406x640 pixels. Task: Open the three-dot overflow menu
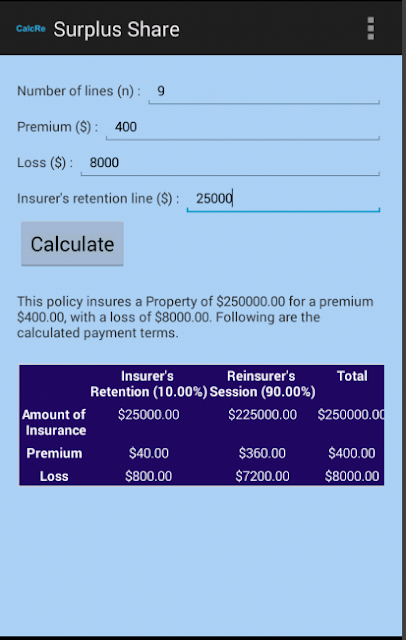coord(371,29)
